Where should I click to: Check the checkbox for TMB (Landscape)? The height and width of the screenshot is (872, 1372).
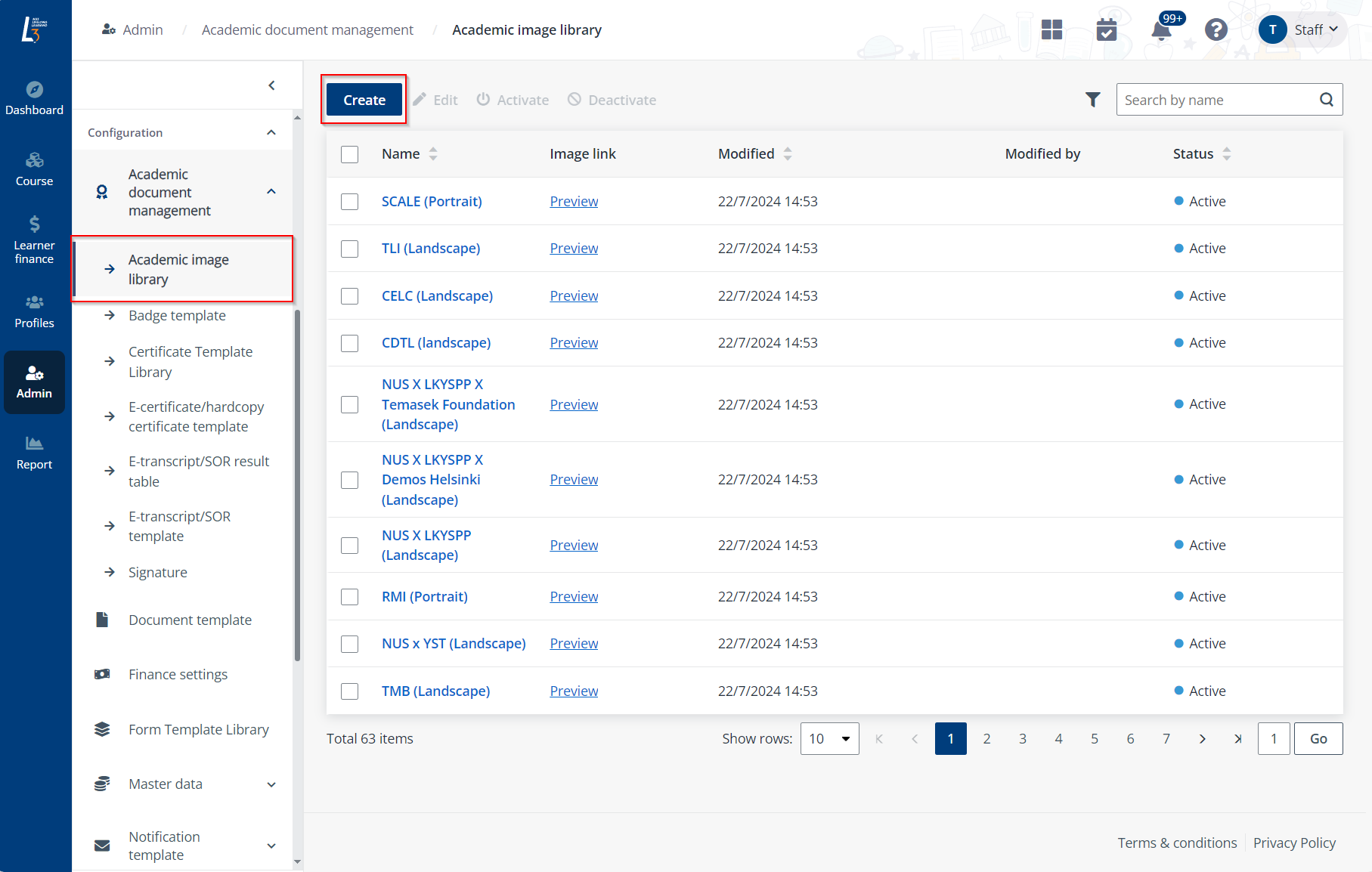[x=349, y=691]
